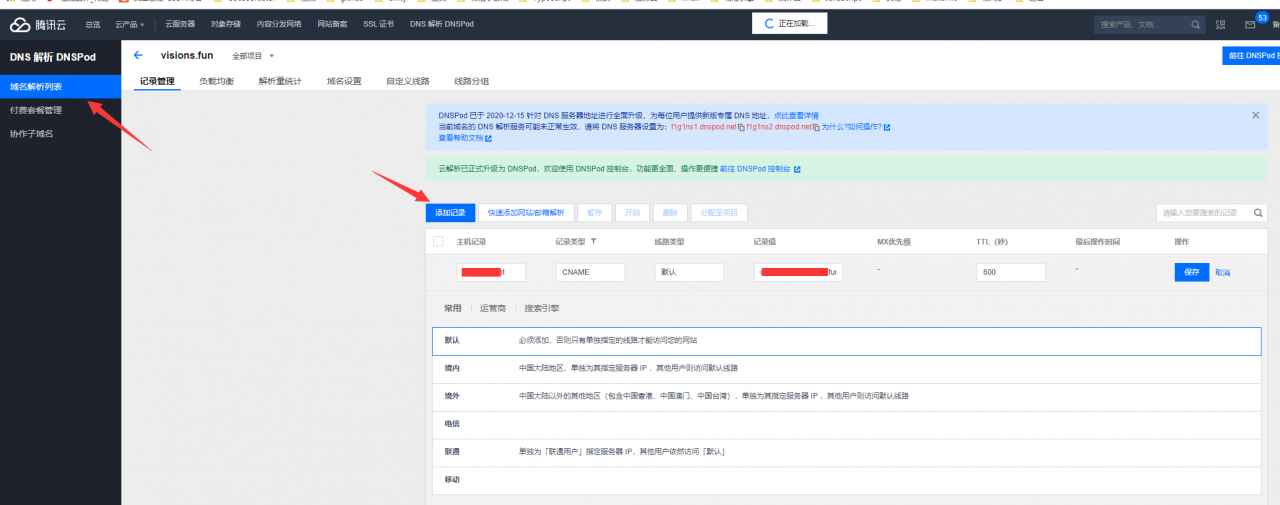The width and height of the screenshot is (1280, 505).
Task: Open 内容分发网络 in the top navigation
Action: click(279, 23)
